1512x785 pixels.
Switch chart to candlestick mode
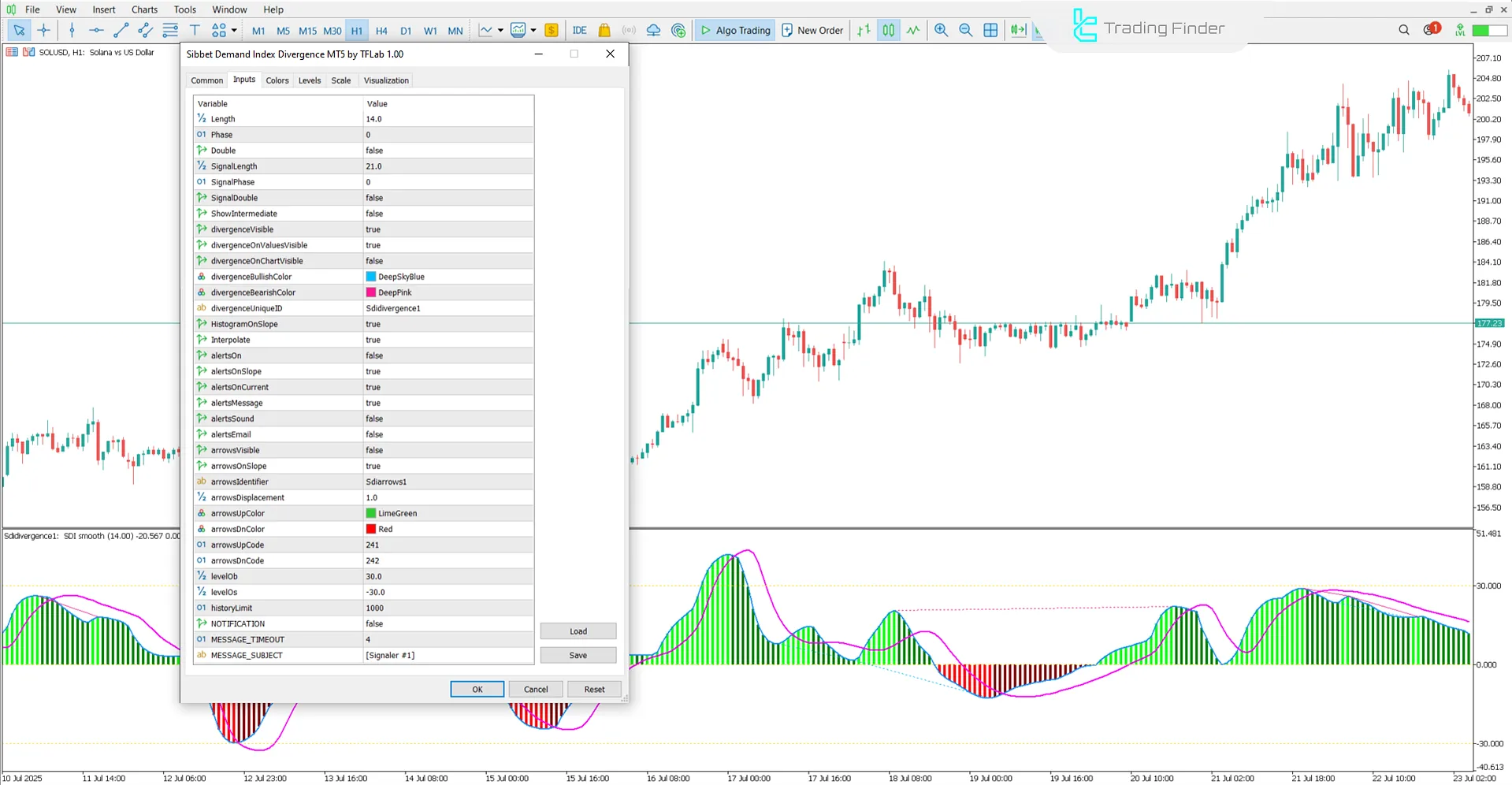click(x=888, y=30)
